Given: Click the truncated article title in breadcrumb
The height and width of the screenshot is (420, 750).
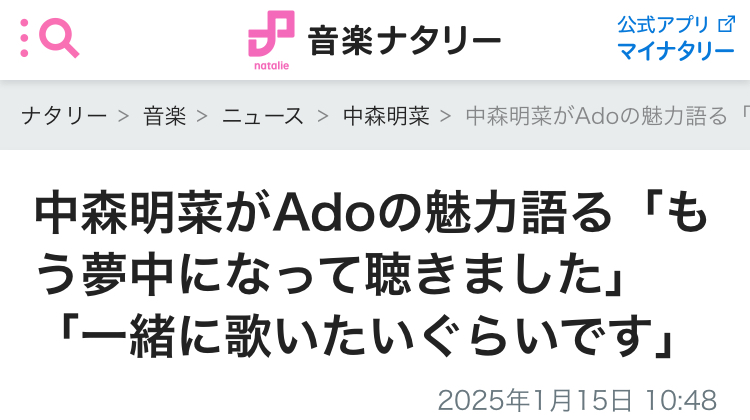Looking at the screenshot, I should point(607,116).
